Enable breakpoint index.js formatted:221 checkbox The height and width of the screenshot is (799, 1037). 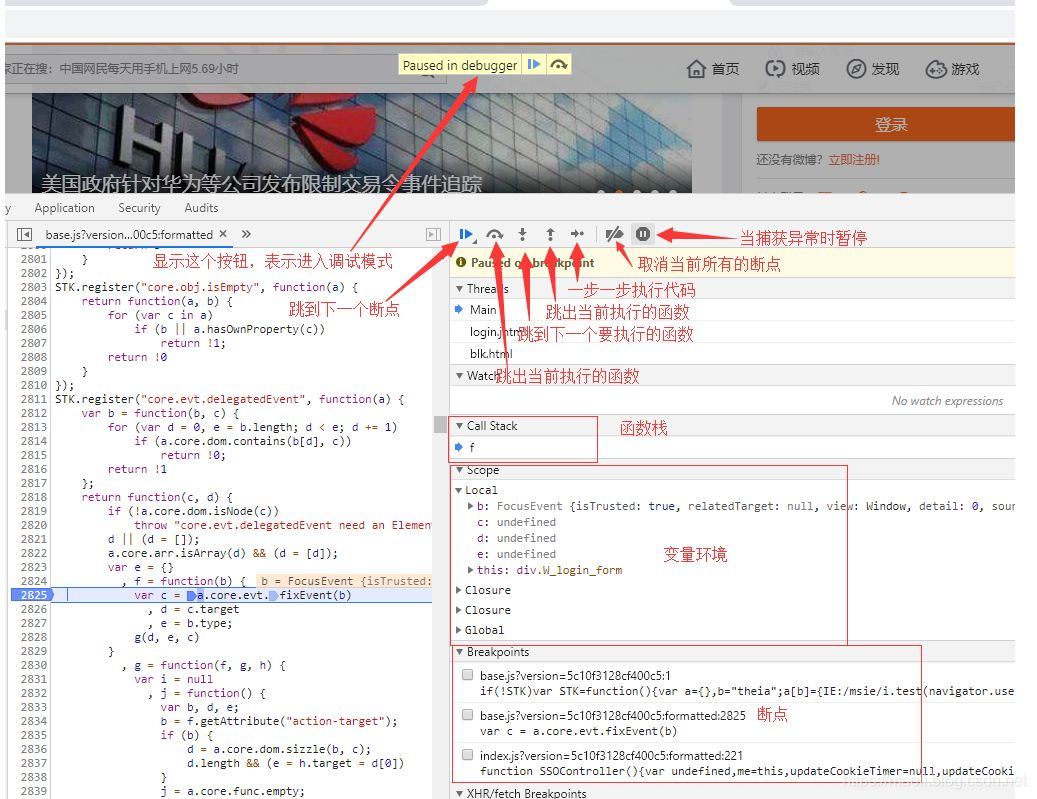point(468,755)
